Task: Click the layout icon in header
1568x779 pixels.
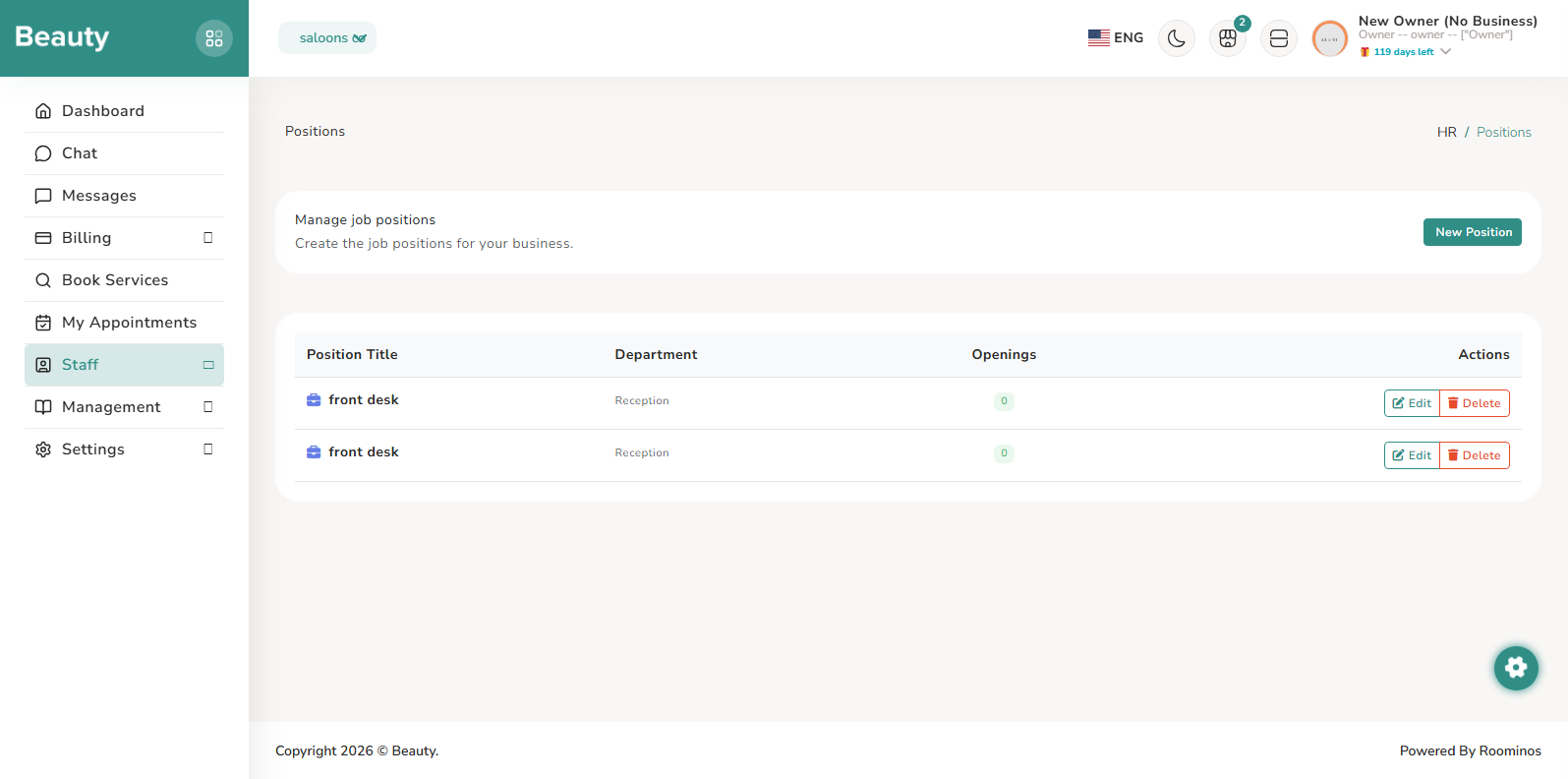Action: click(x=1279, y=38)
